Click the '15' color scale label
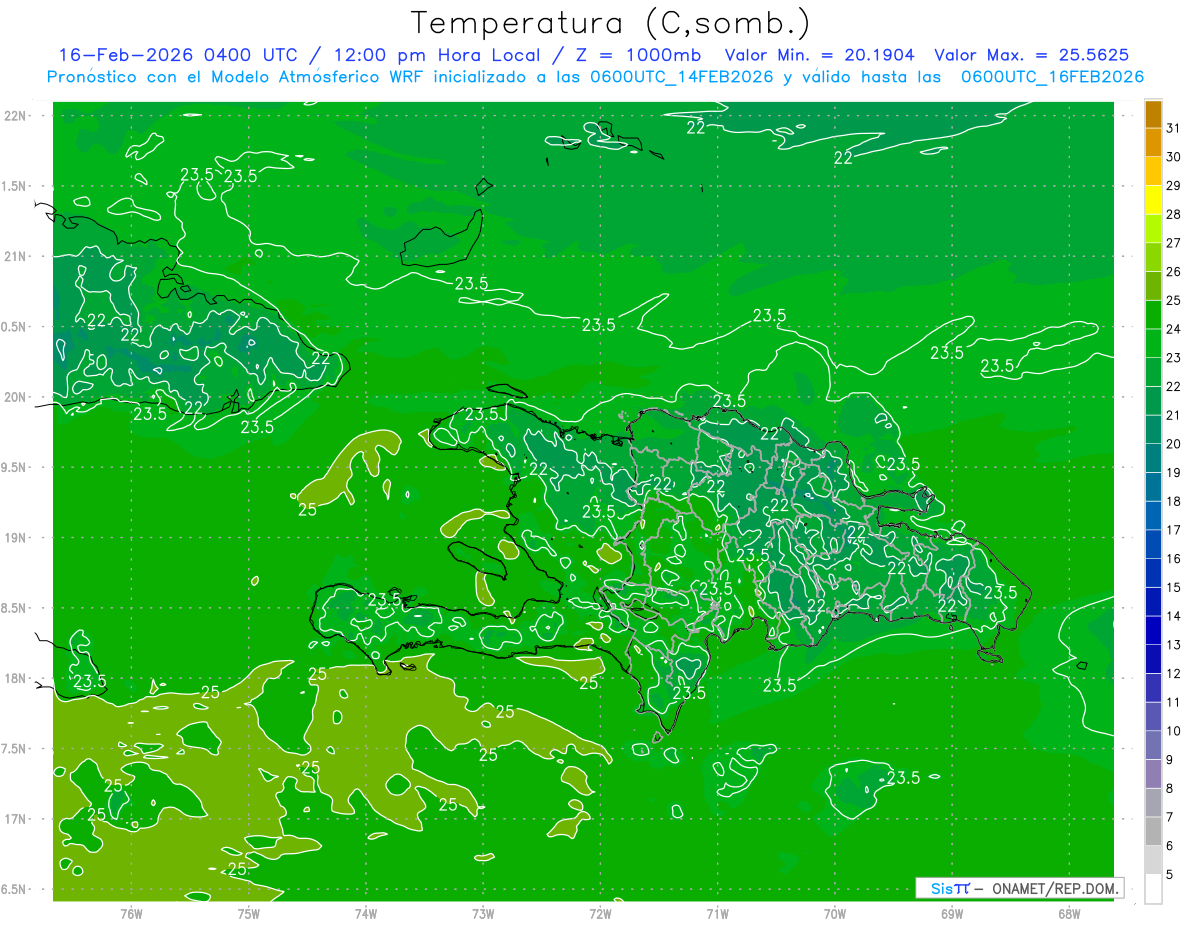The width and height of the screenshot is (1200, 927). pos(1174,588)
